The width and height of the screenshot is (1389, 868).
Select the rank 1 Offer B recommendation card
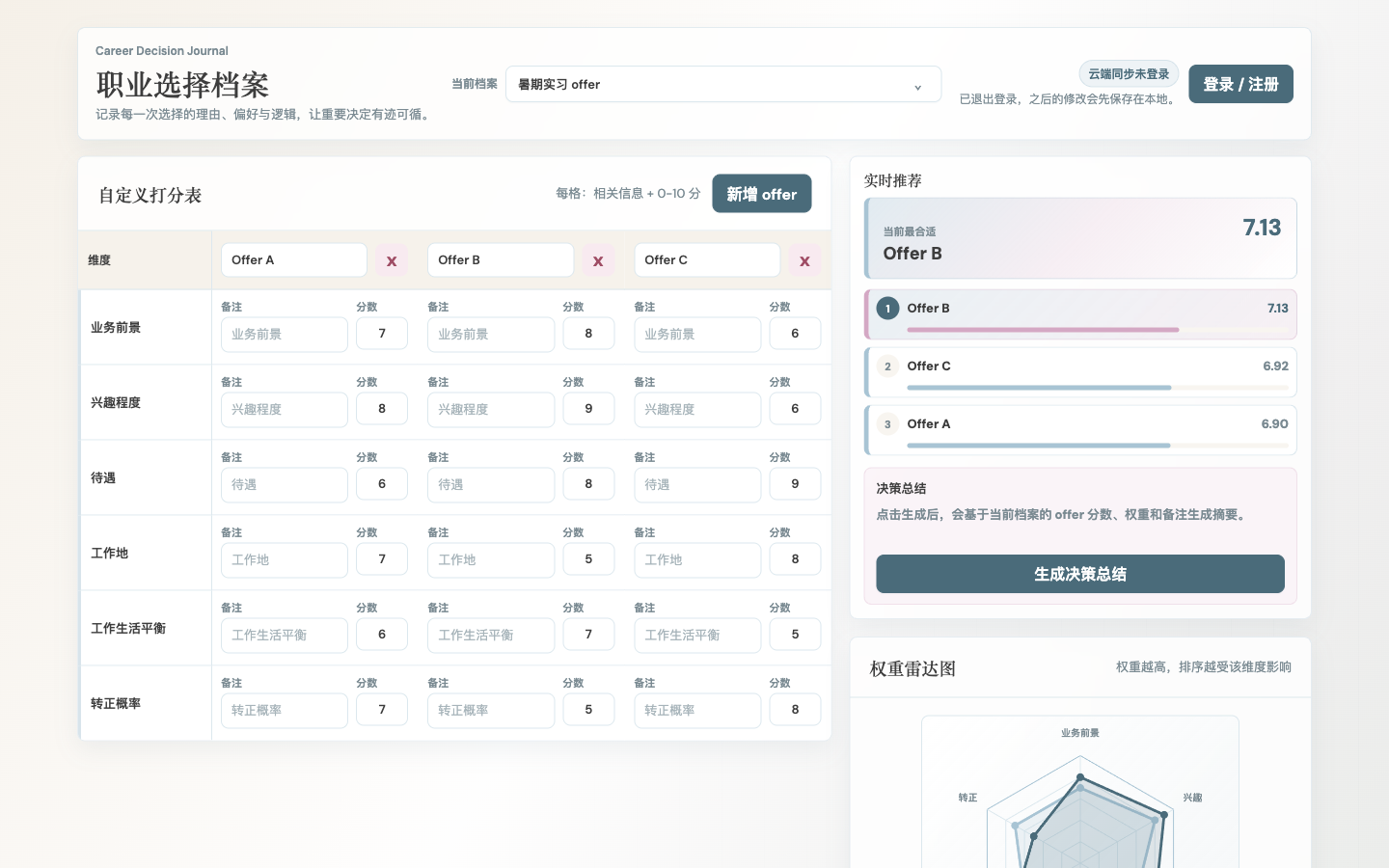[1080, 314]
